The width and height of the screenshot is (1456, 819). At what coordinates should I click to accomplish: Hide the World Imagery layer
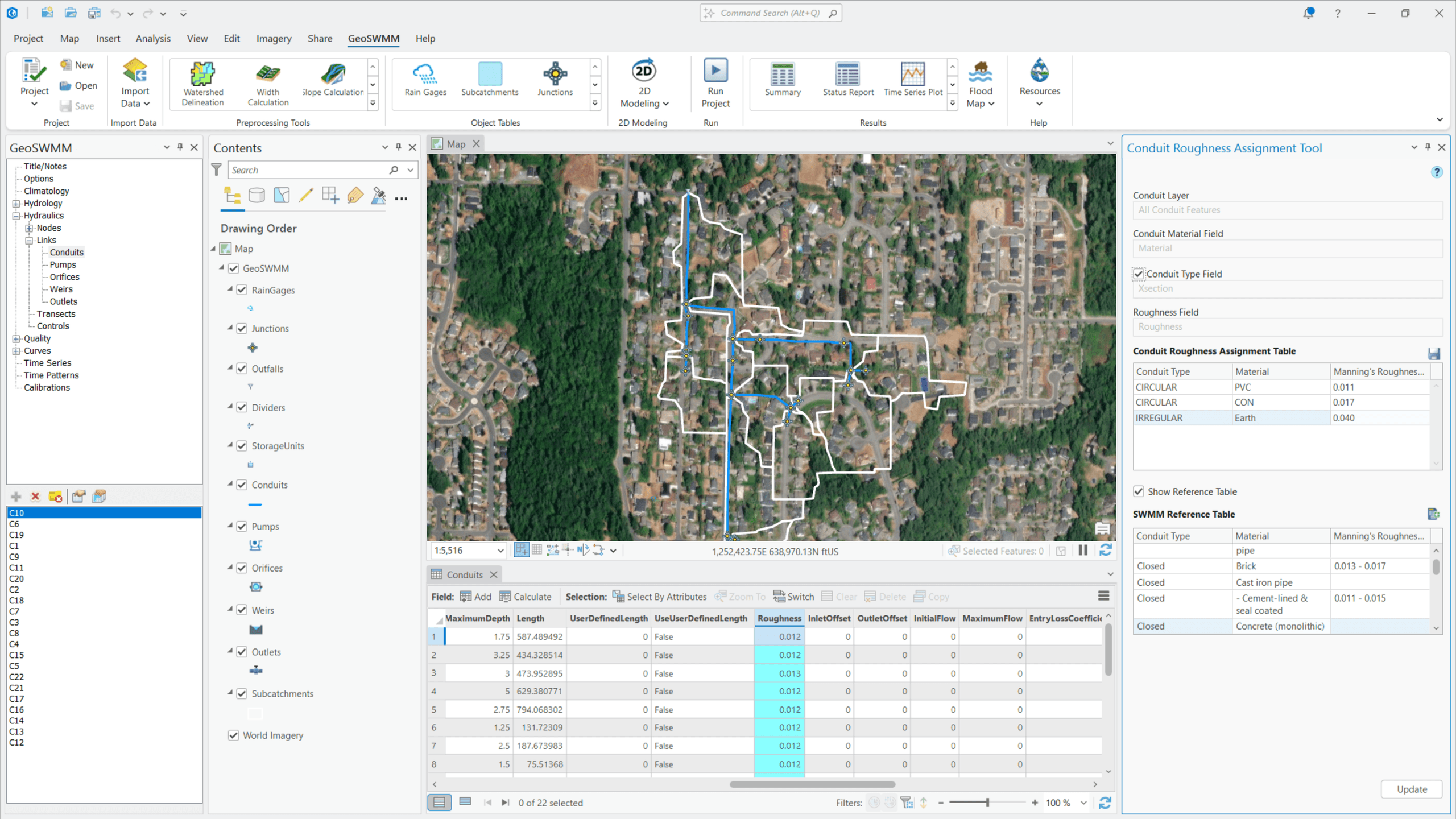tap(233, 735)
